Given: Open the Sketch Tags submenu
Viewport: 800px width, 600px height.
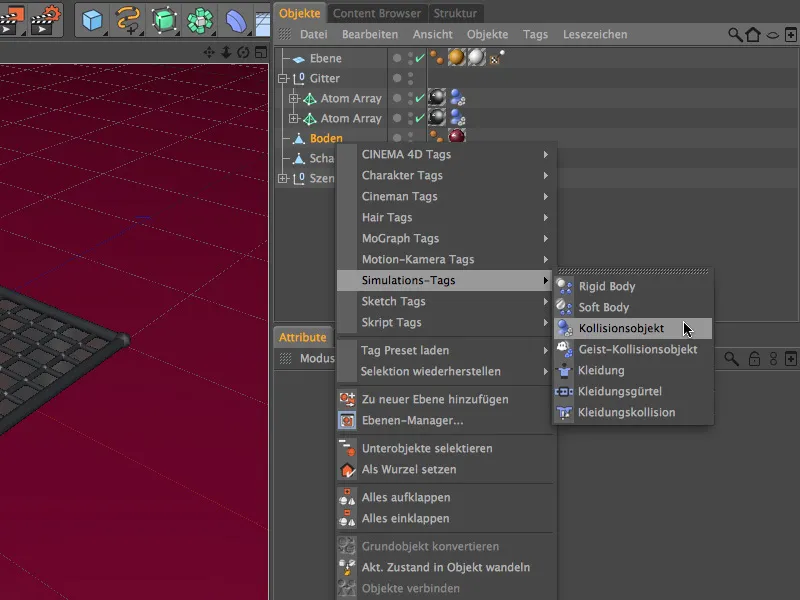Looking at the screenshot, I should (x=446, y=301).
